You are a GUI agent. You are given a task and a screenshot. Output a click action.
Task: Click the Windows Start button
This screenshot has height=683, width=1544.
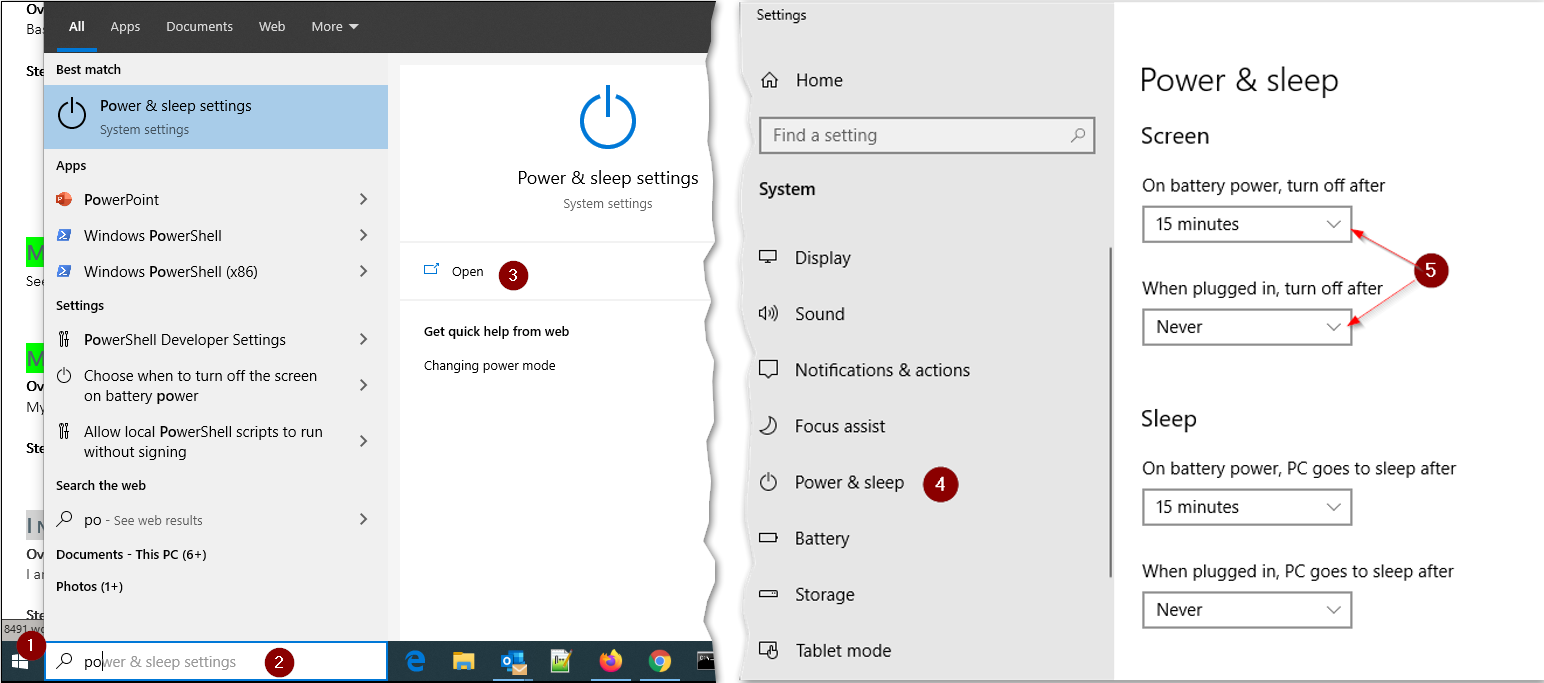(x=19, y=661)
